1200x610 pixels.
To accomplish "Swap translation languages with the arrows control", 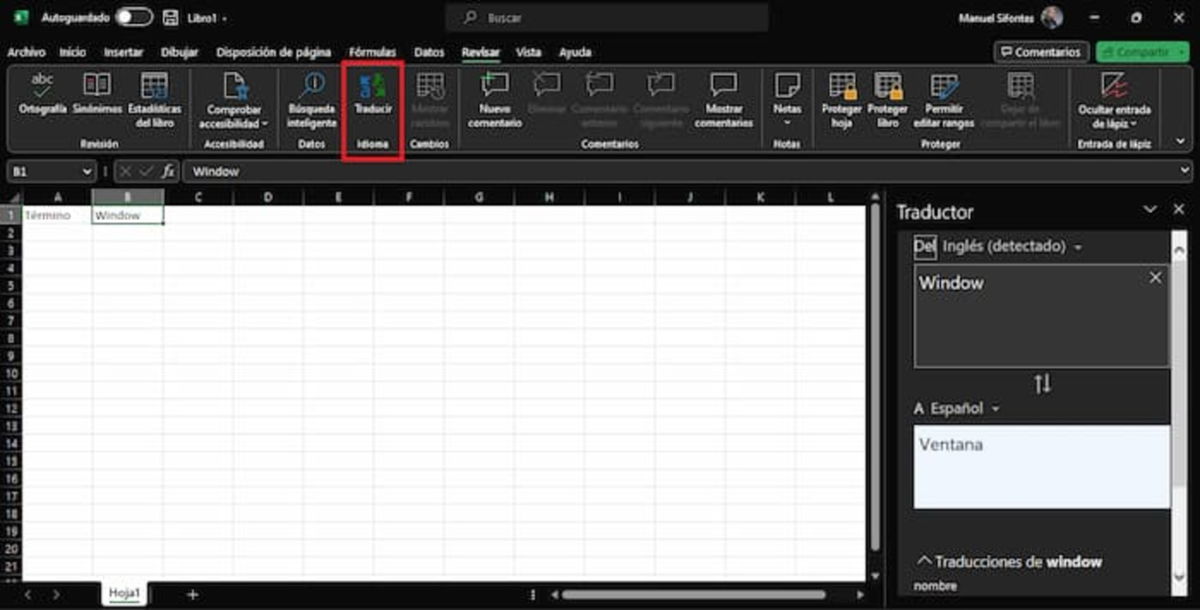I will [1043, 383].
